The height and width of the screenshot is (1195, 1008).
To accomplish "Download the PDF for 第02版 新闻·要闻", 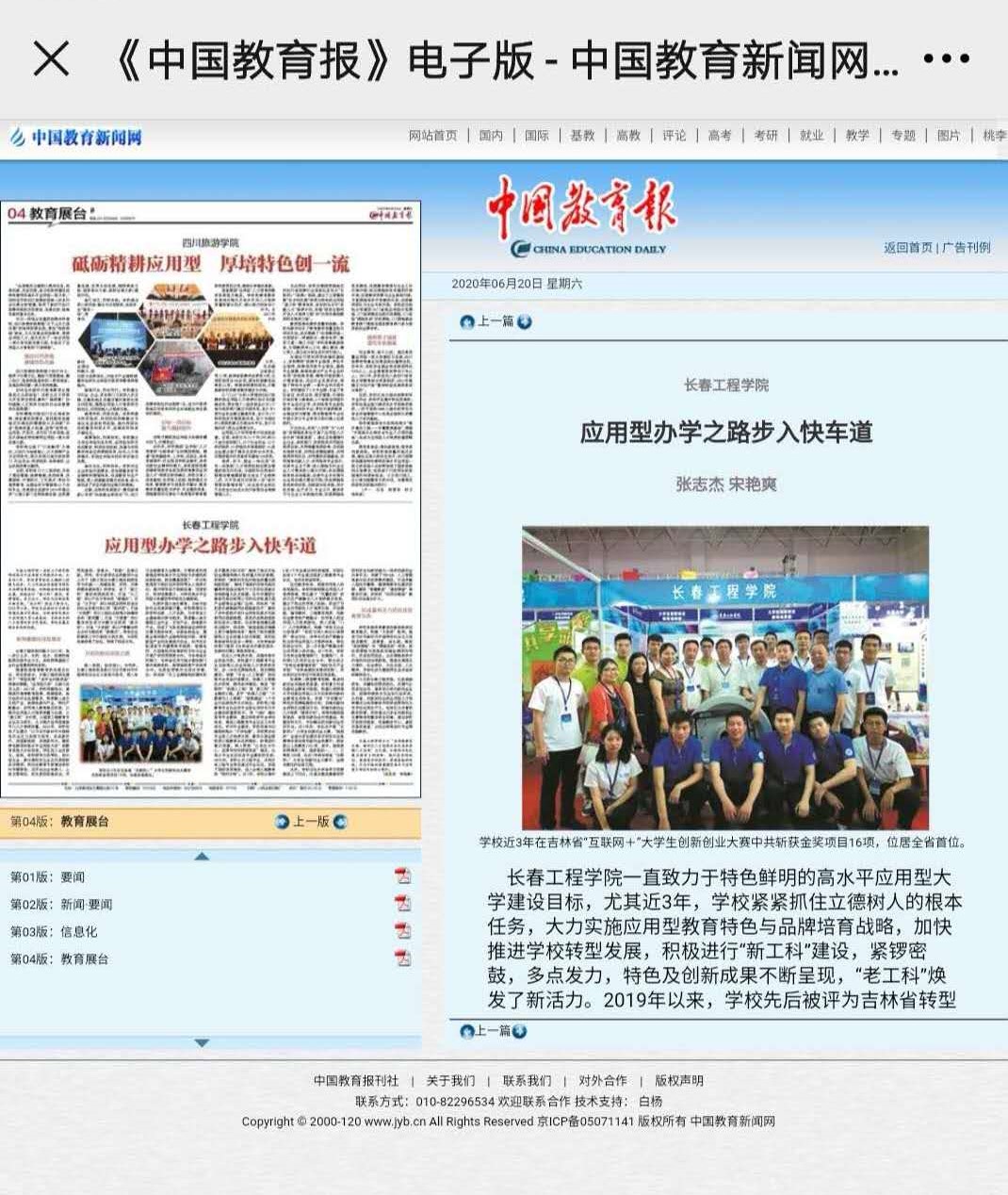I will (x=403, y=904).
